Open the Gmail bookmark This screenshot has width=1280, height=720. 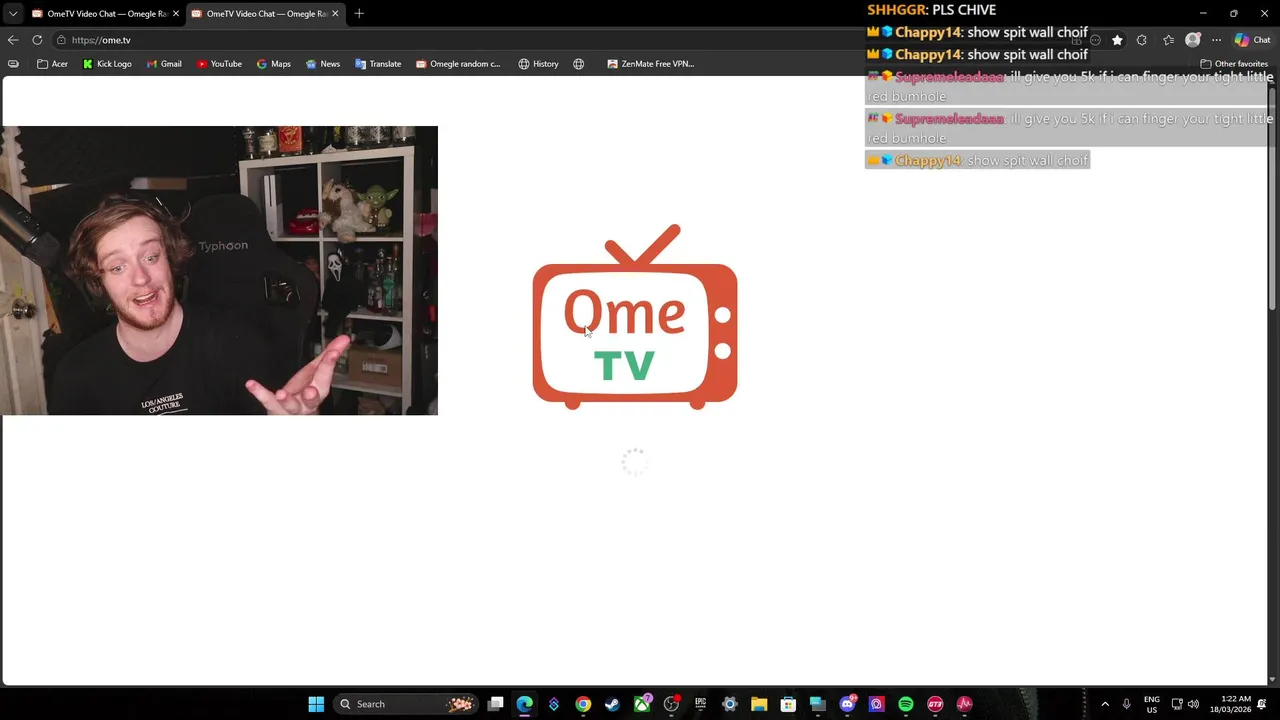(164, 64)
